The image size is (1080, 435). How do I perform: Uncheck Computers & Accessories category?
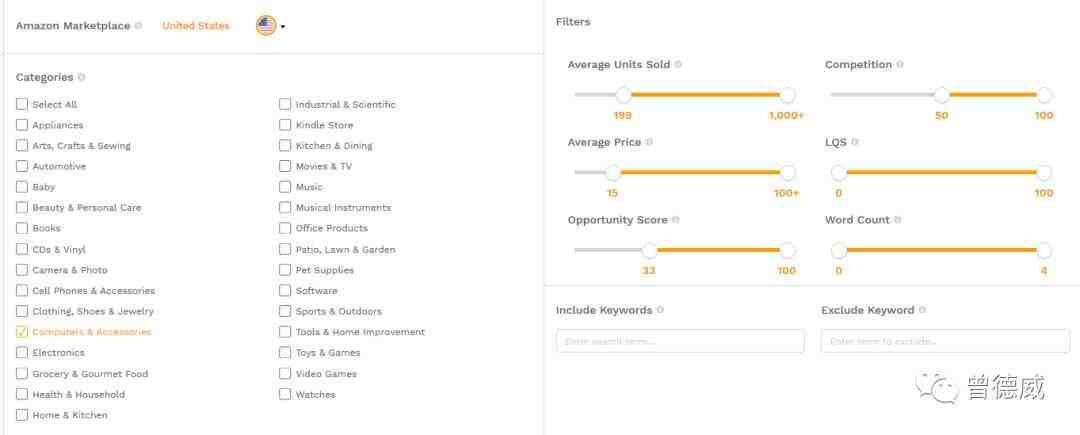pos(22,332)
